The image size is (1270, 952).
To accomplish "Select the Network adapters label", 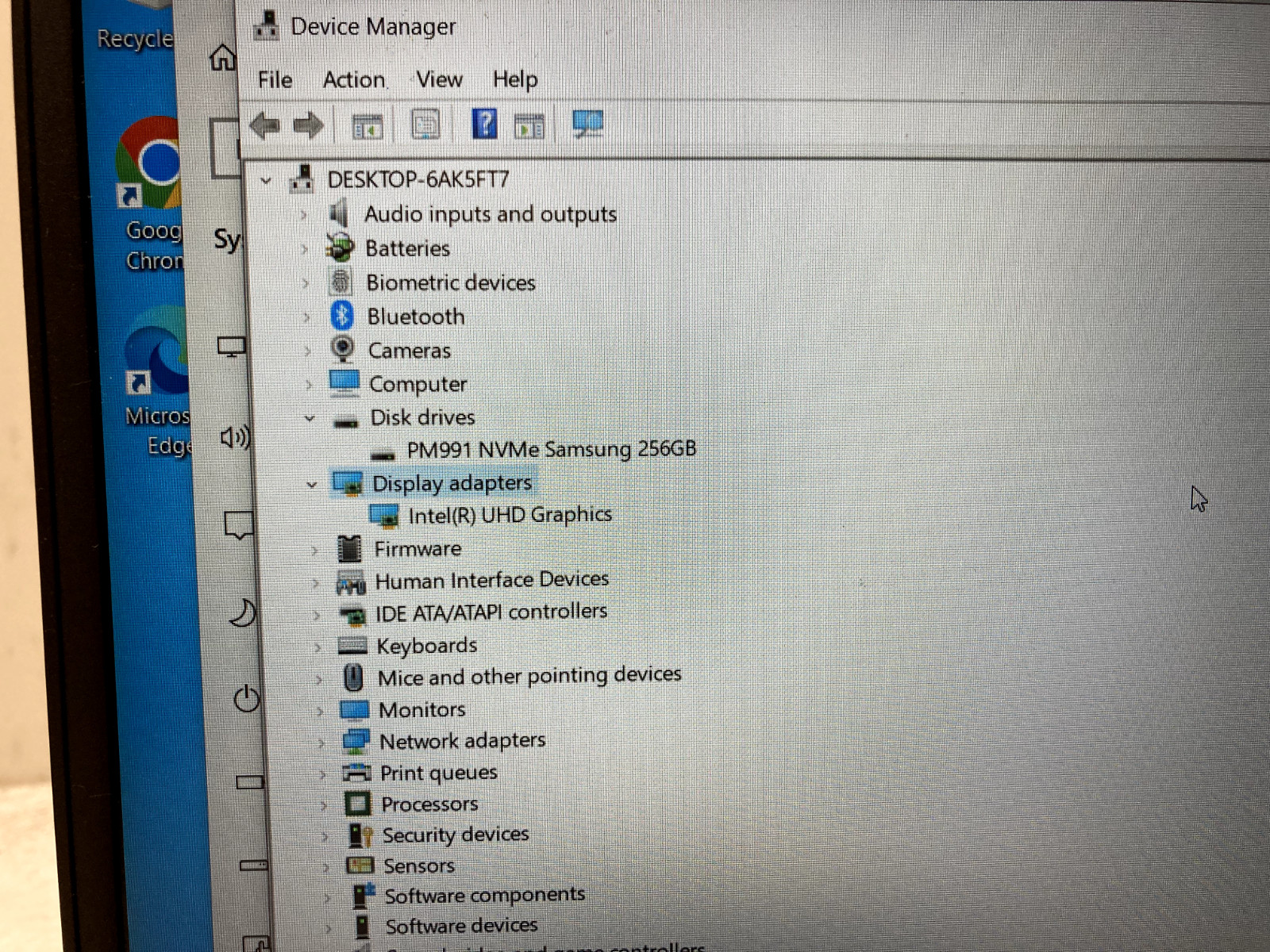I will click(x=463, y=741).
